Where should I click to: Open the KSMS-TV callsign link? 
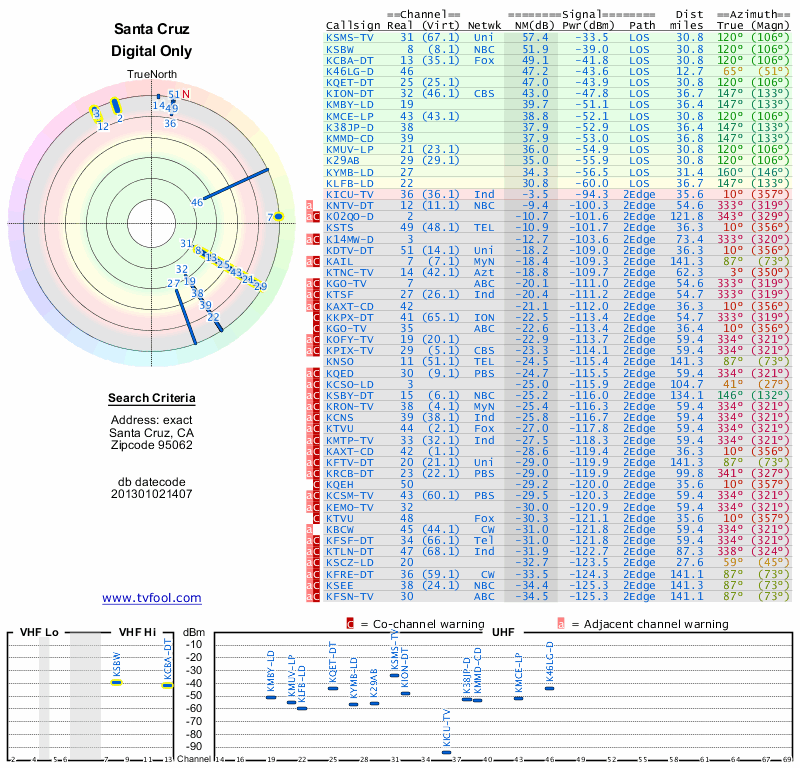coord(350,37)
